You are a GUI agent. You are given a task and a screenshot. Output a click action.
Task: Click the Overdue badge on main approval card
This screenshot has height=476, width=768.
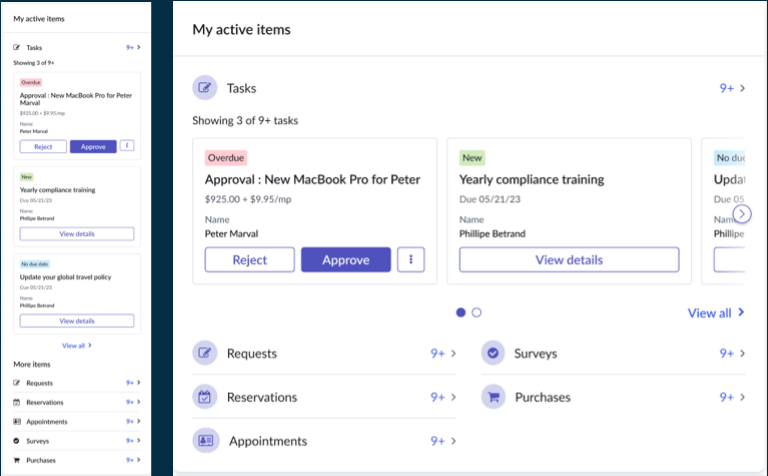pyautogui.click(x=226, y=158)
